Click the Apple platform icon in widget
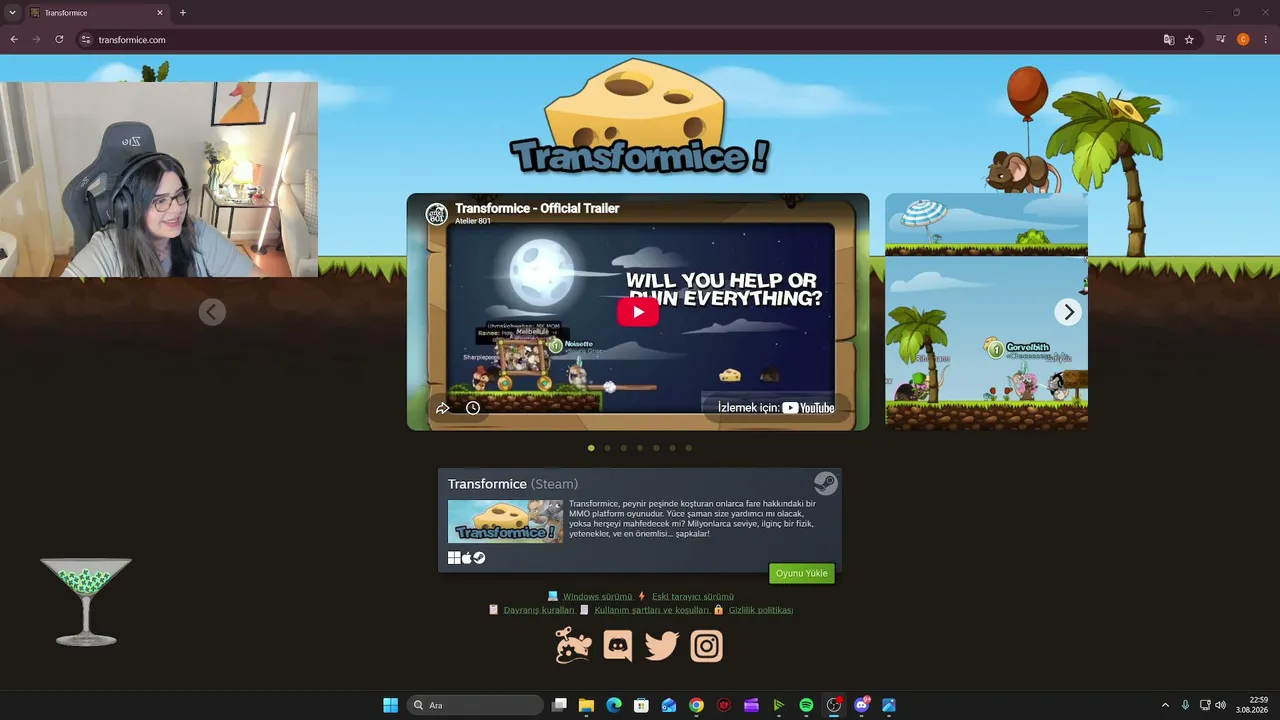This screenshot has height=720, width=1280. pos(466,558)
